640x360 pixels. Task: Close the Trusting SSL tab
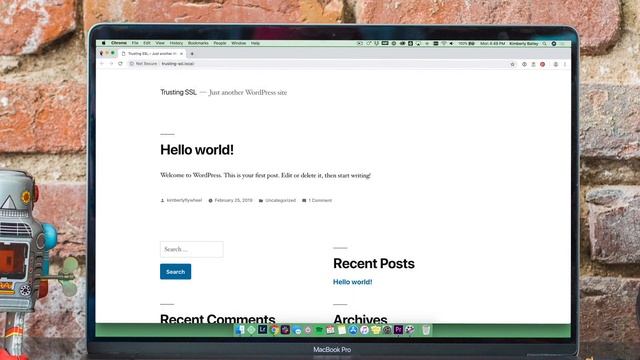181,53
